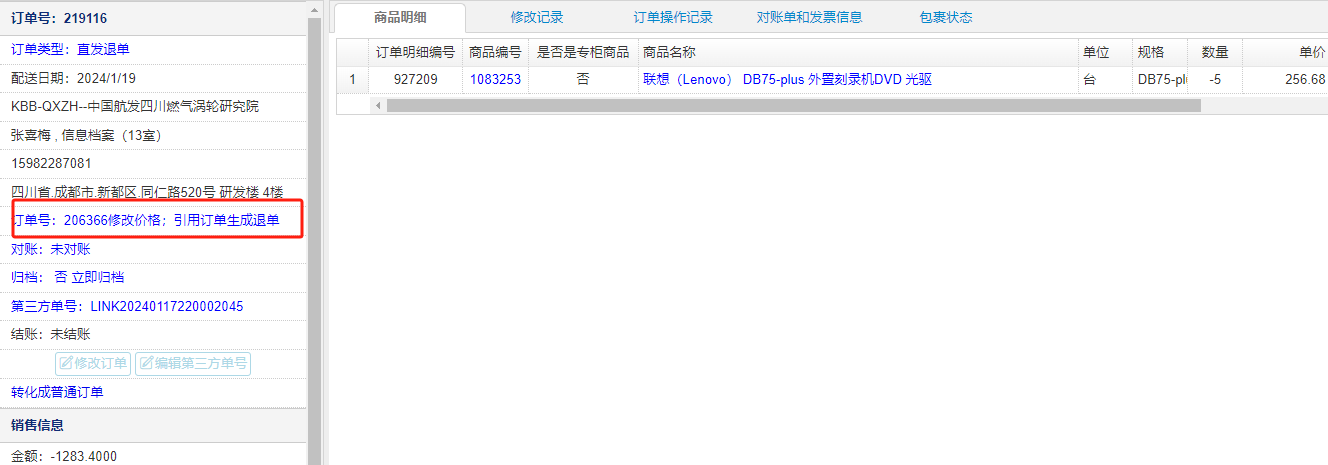Click the 单价 column header
This screenshot has width=1328, height=465.
tap(1285, 52)
